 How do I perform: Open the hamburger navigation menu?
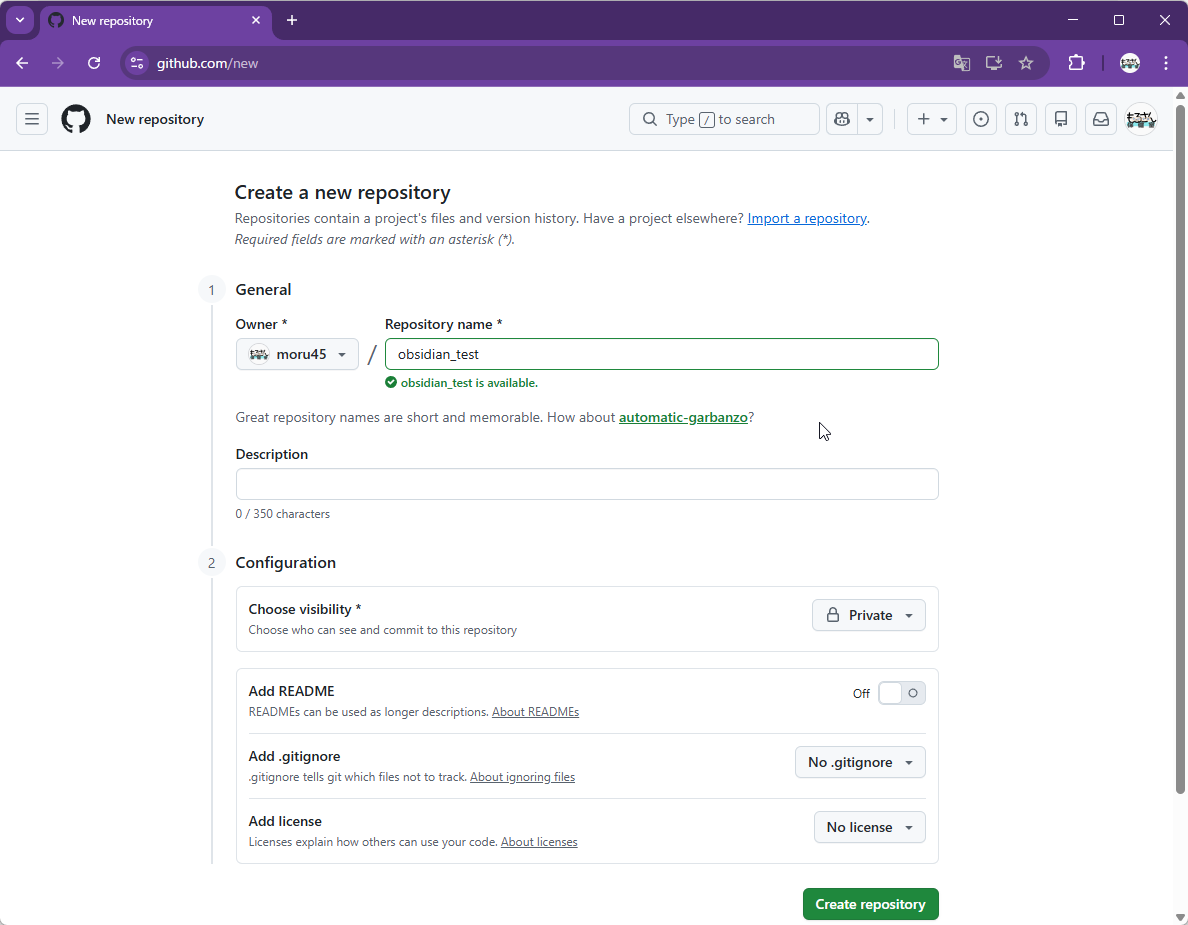point(32,119)
